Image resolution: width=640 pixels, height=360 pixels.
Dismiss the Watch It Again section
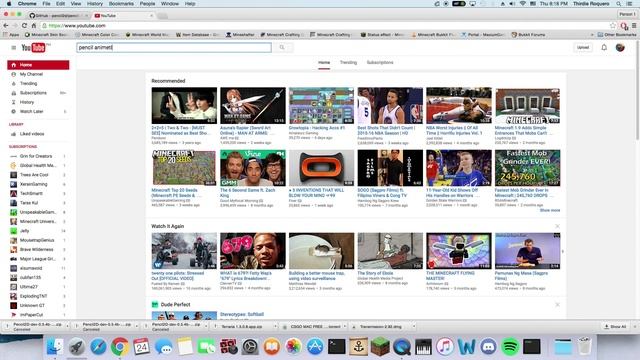point(557,226)
